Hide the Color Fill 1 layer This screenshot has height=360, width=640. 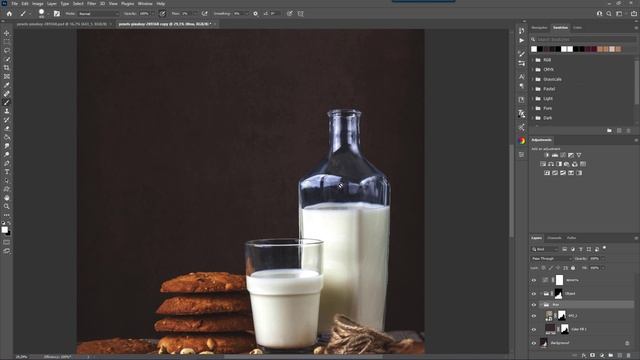pos(534,329)
